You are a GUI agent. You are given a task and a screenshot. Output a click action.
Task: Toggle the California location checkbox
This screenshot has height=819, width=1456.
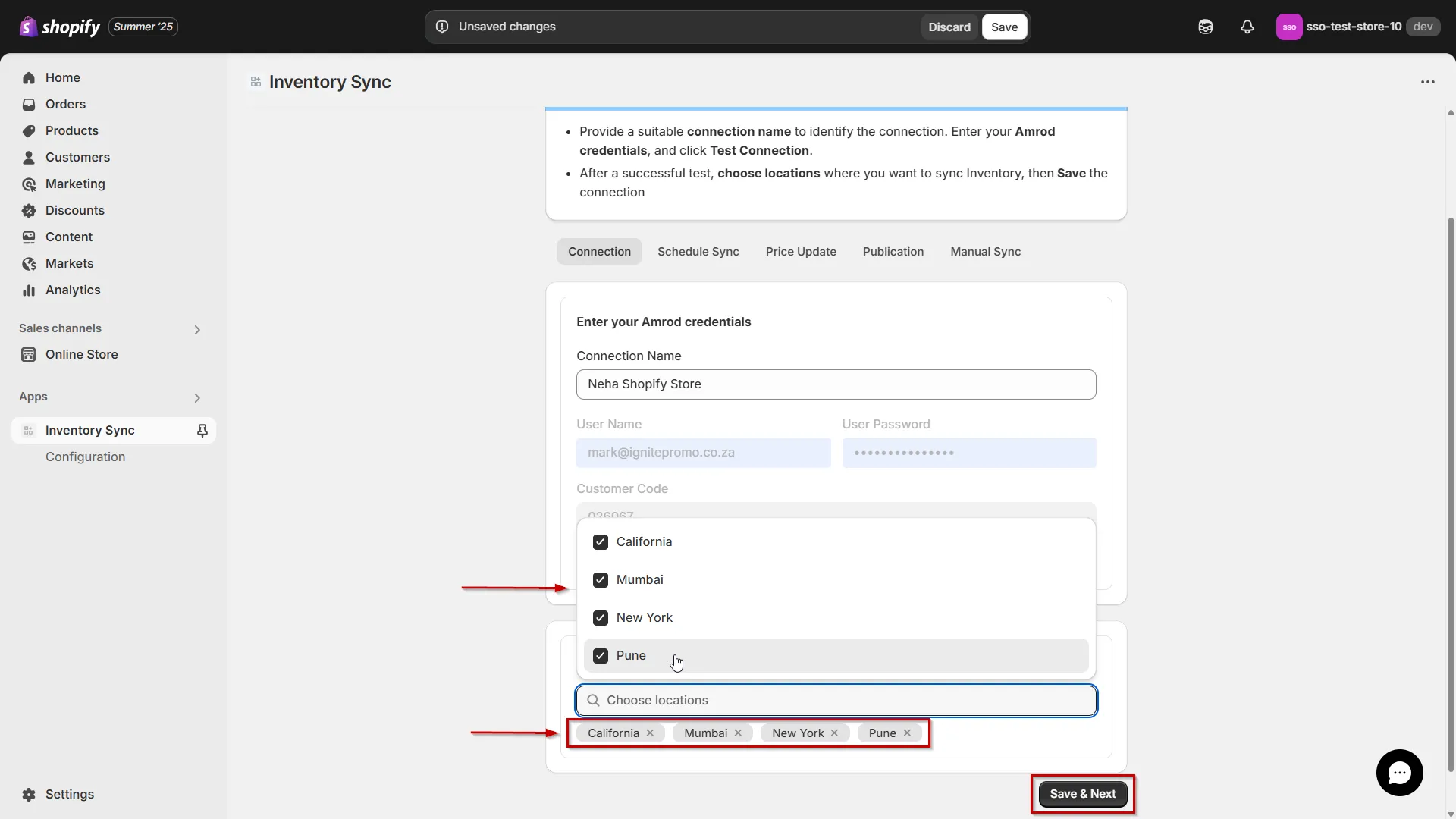coord(601,541)
